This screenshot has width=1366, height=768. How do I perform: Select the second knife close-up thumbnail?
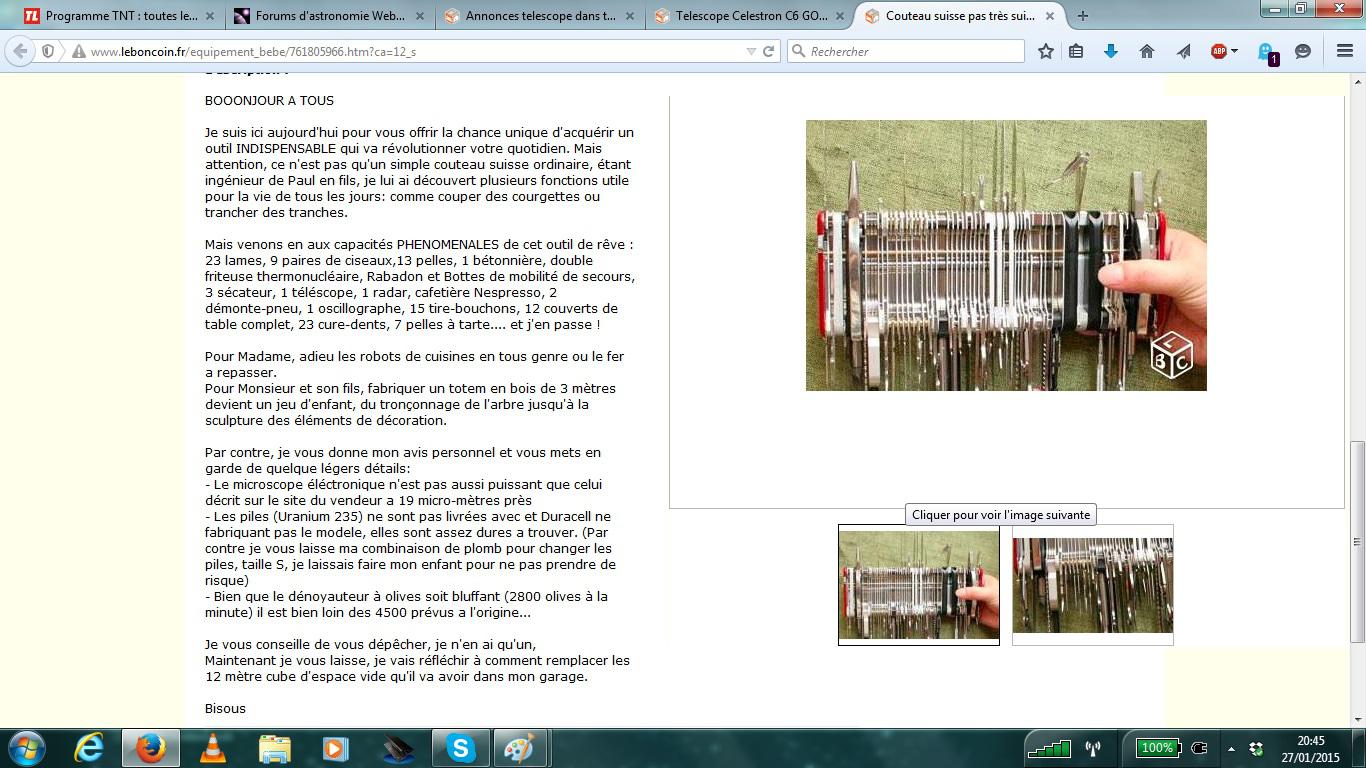tap(1093, 585)
